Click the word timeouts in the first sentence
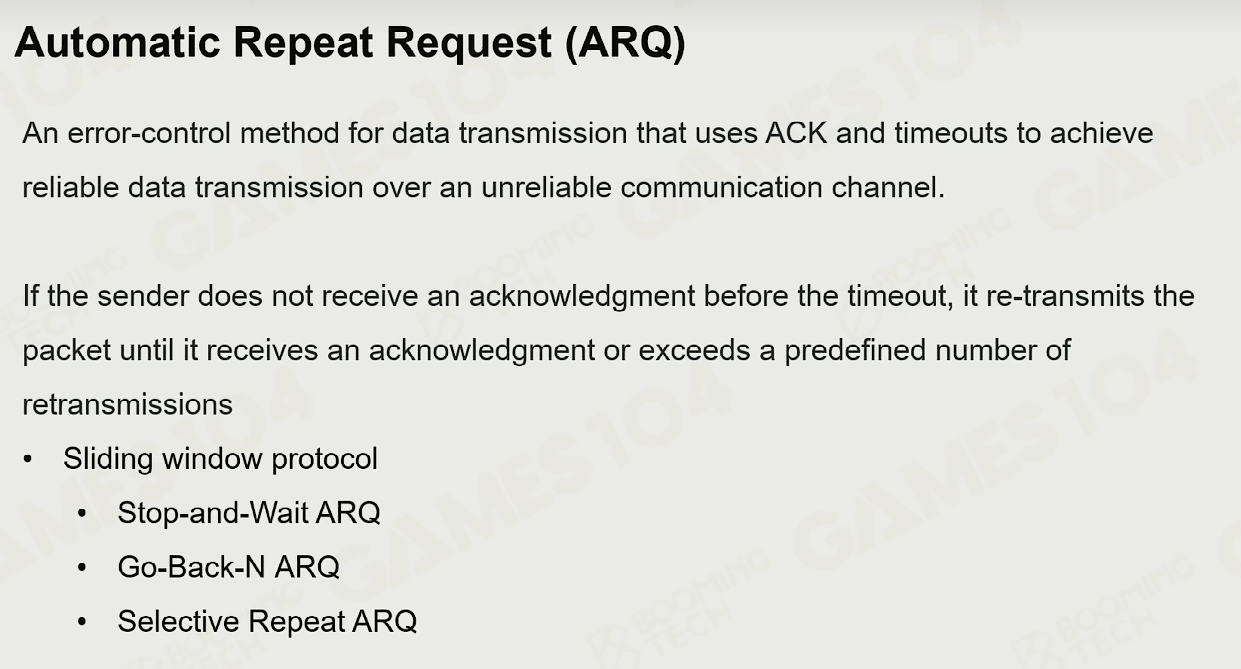Screen dimensions: 1241x669 952,133
